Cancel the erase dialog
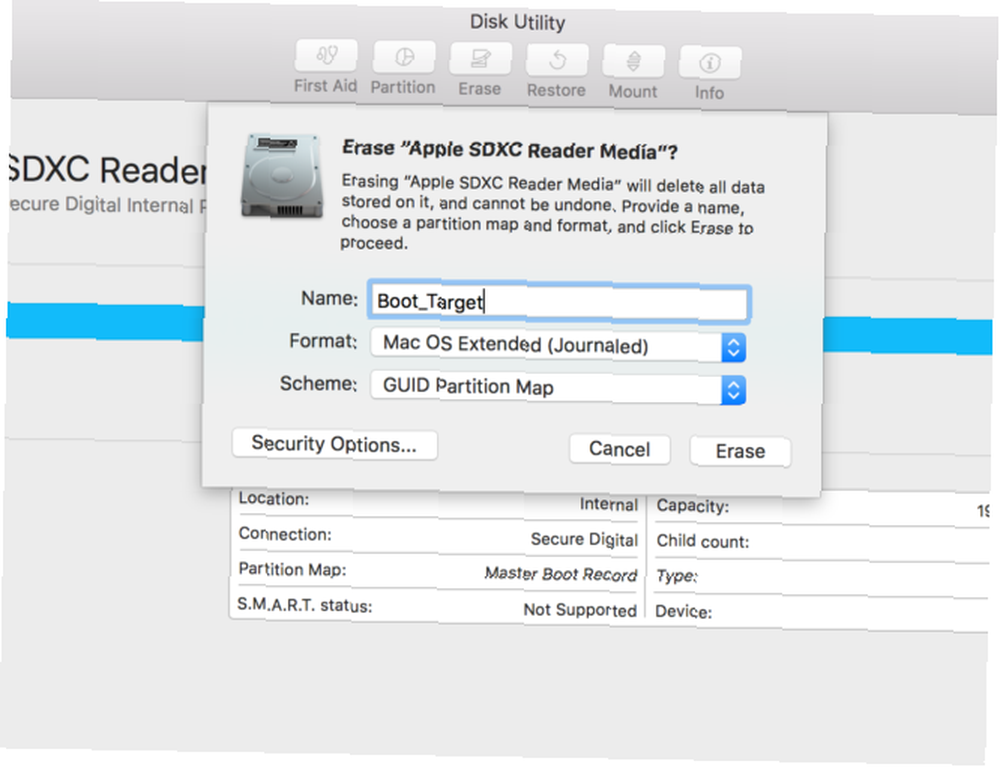The width and height of the screenshot is (1000, 767). 619,449
